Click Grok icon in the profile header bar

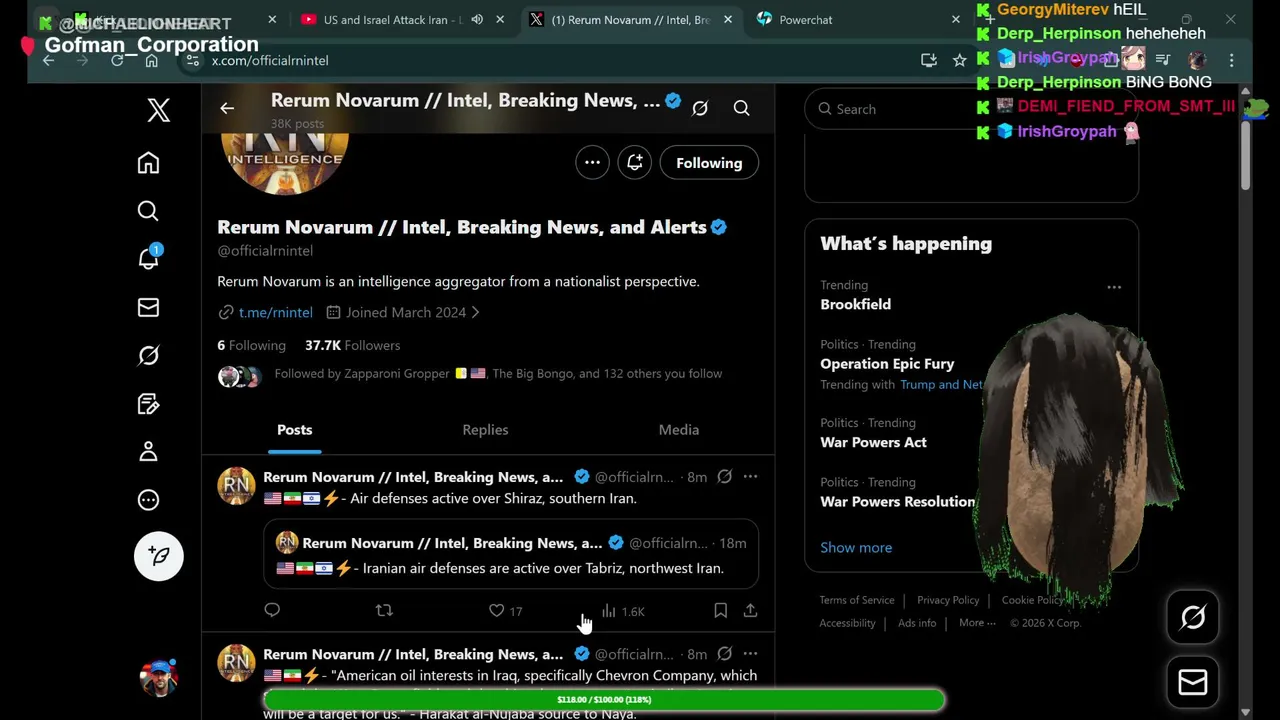700,108
